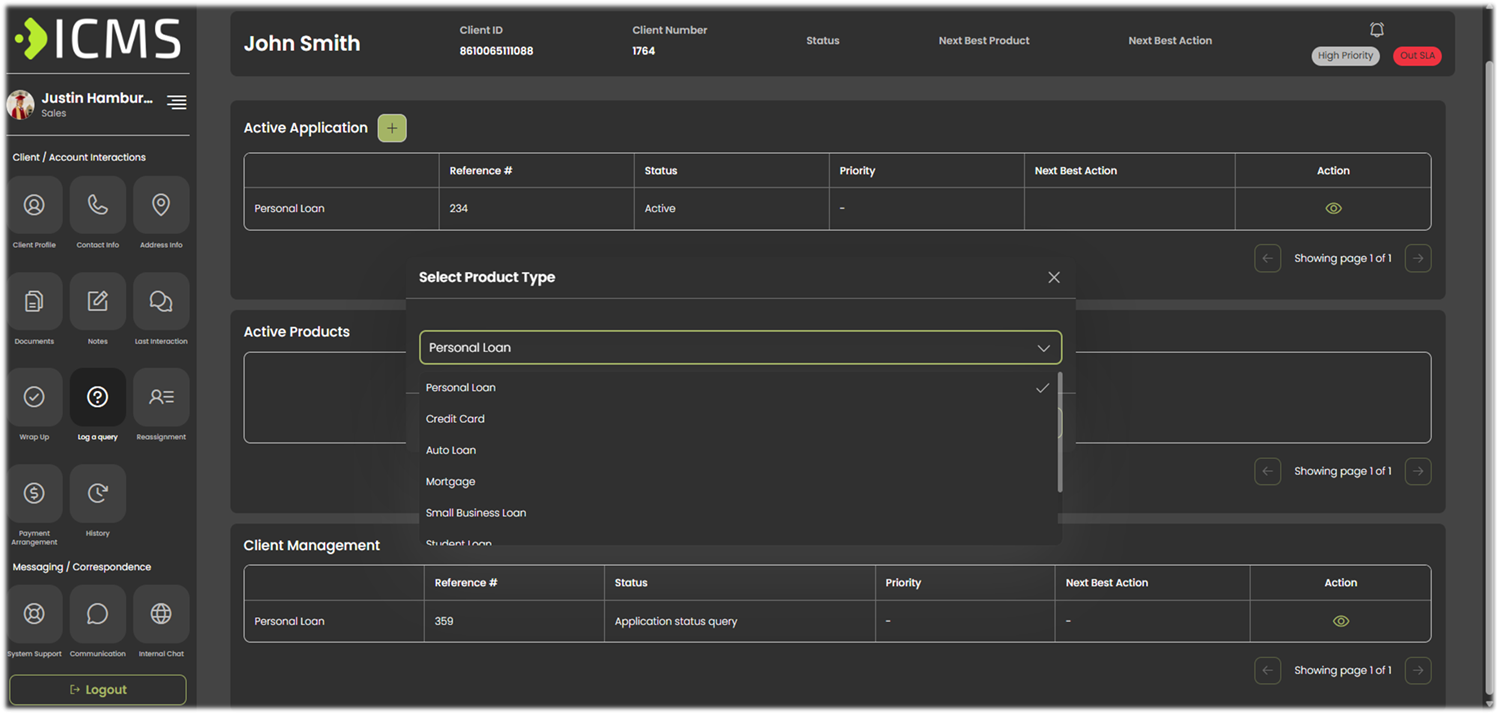1499x714 pixels.
Task: Select Auto Loan option
Action: pyautogui.click(x=451, y=450)
